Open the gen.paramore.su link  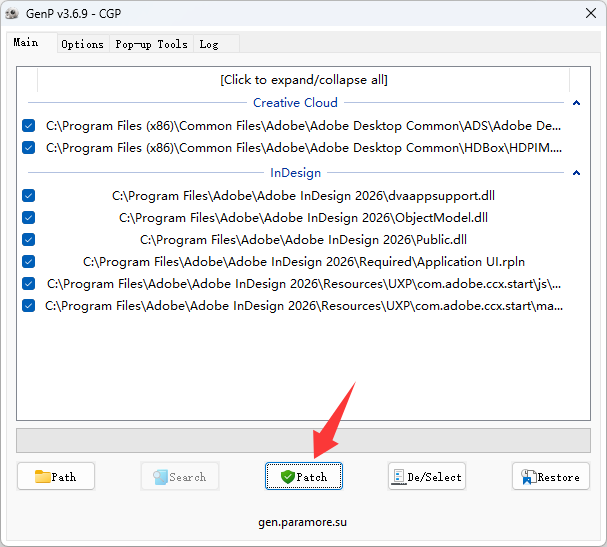pos(303,522)
